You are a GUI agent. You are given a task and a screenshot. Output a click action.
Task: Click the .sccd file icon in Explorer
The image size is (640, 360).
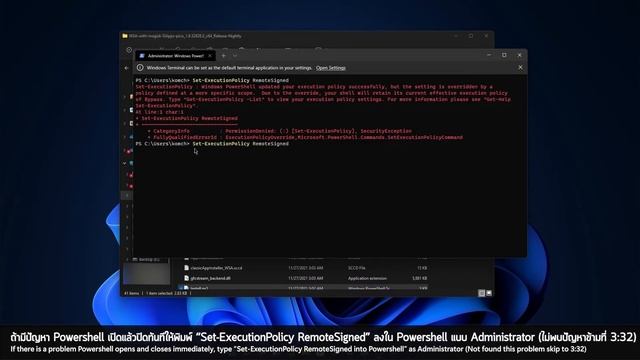(187, 268)
